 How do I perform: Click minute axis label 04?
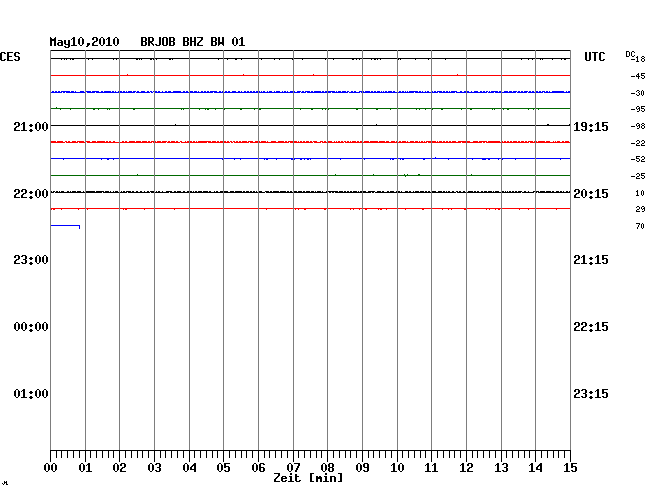[189, 468]
